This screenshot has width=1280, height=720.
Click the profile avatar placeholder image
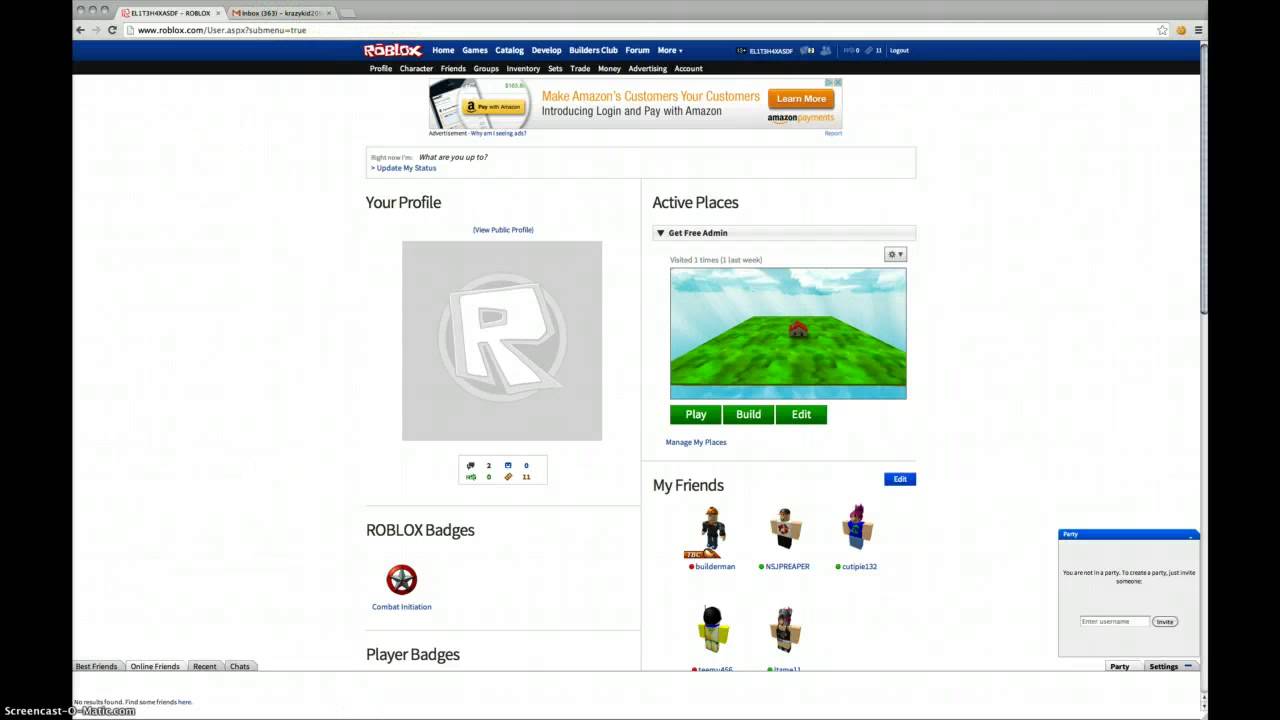tap(502, 340)
